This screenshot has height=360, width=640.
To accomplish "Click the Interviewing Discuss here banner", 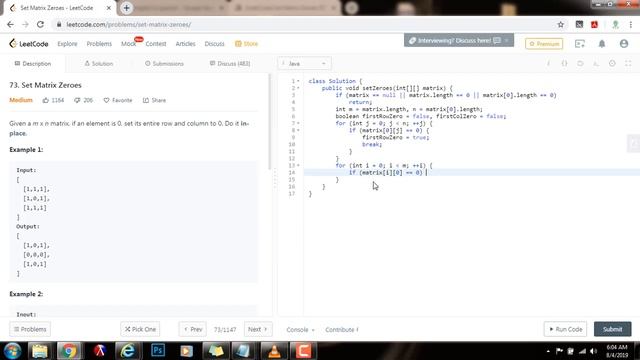I will (459, 40).
